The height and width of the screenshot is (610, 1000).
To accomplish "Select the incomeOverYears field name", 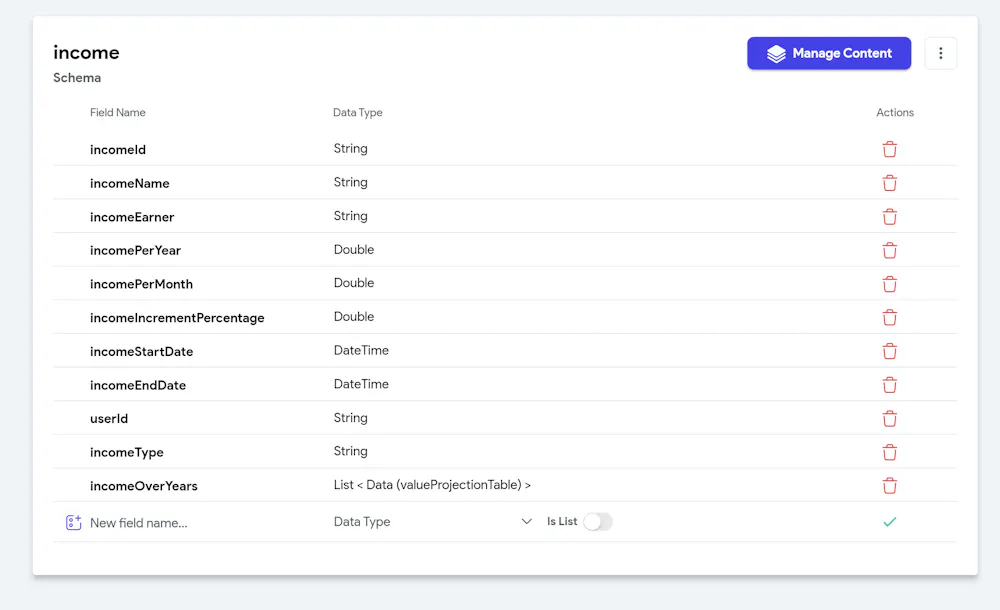I will click(x=143, y=486).
